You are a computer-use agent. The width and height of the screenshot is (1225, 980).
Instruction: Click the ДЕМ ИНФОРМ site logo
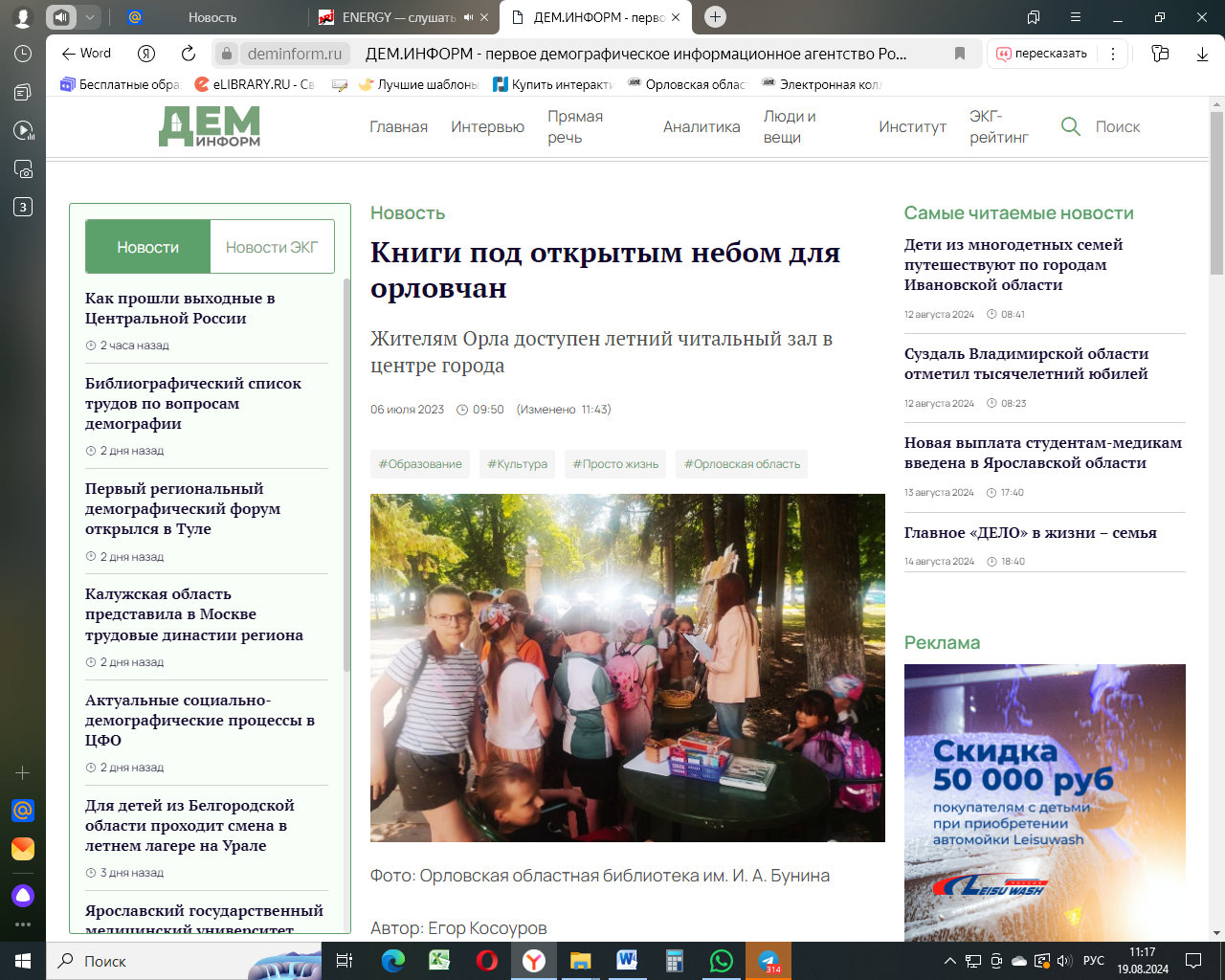[210, 126]
